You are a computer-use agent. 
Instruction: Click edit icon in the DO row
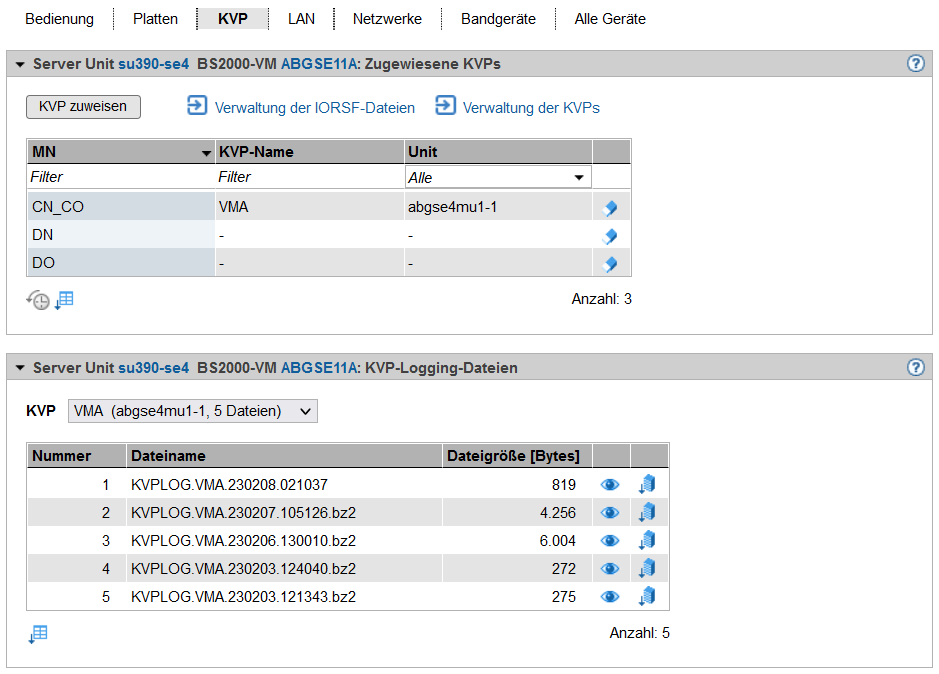[610, 264]
